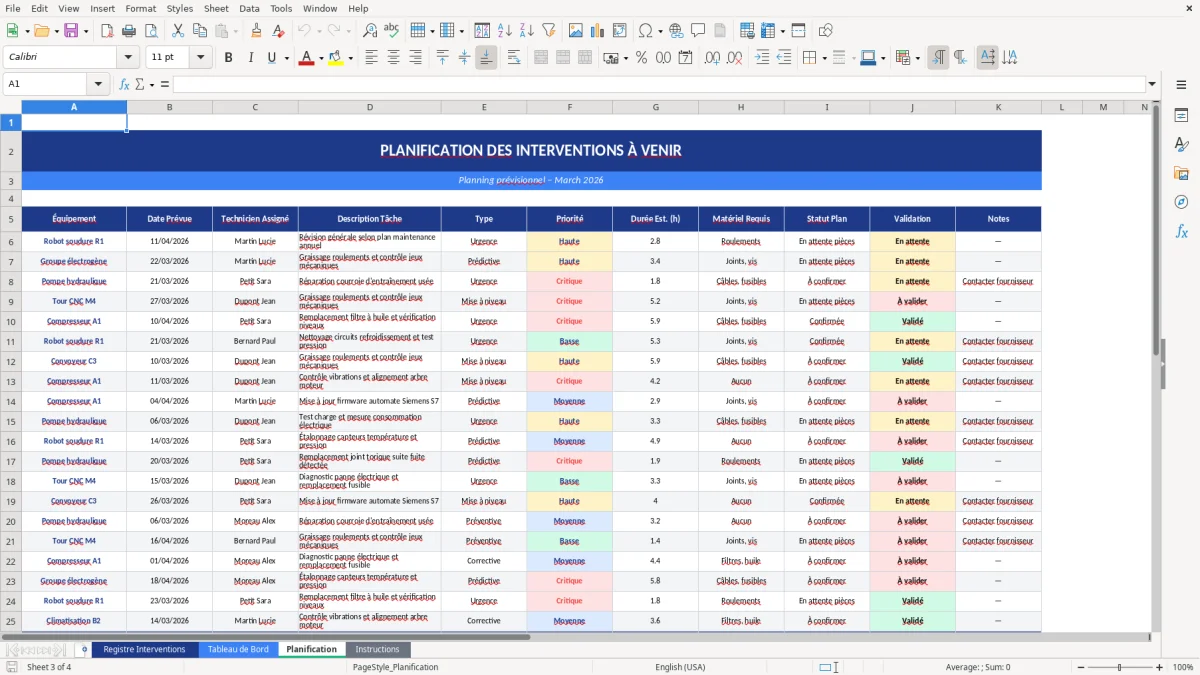Toggle Bold formatting
The height and width of the screenshot is (675, 1200).
coord(228,58)
